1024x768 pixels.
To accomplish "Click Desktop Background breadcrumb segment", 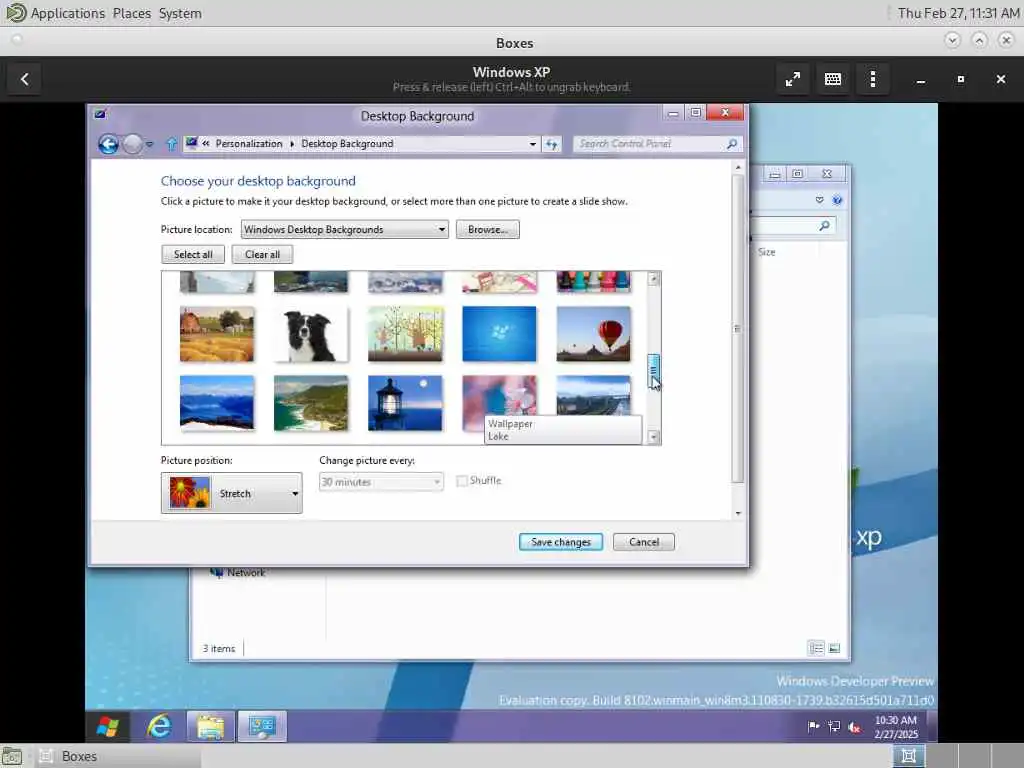I will pos(347,144).
